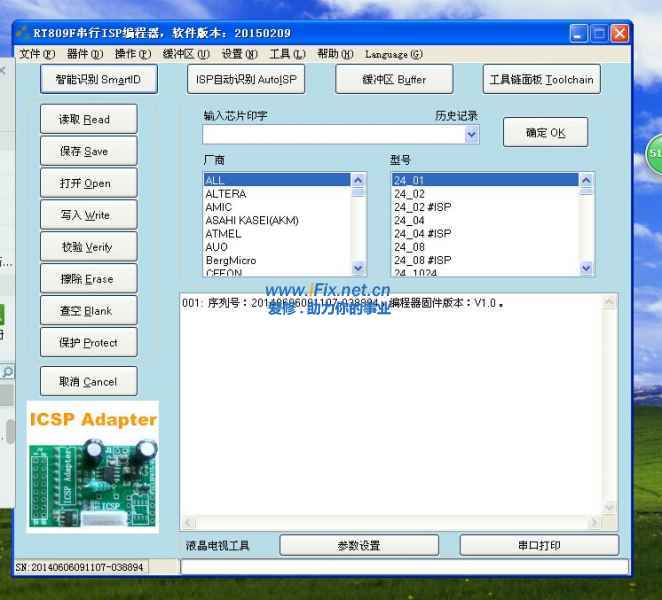Open the 帮助(H) menu
The width and height of the screenshot is (662, 600).
click(x=335, y=54)
